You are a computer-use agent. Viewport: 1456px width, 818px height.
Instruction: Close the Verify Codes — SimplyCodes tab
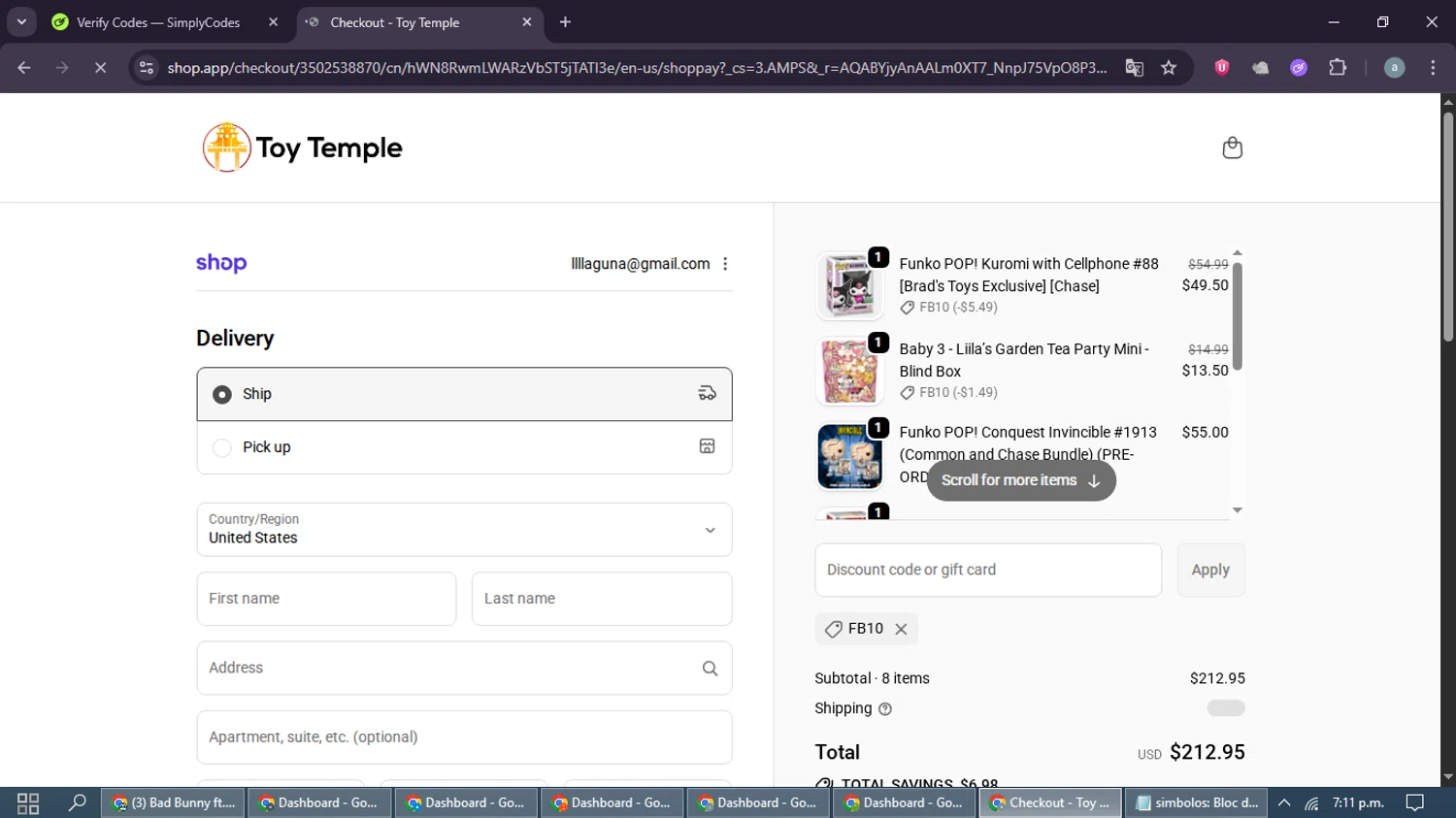[273, 21]
